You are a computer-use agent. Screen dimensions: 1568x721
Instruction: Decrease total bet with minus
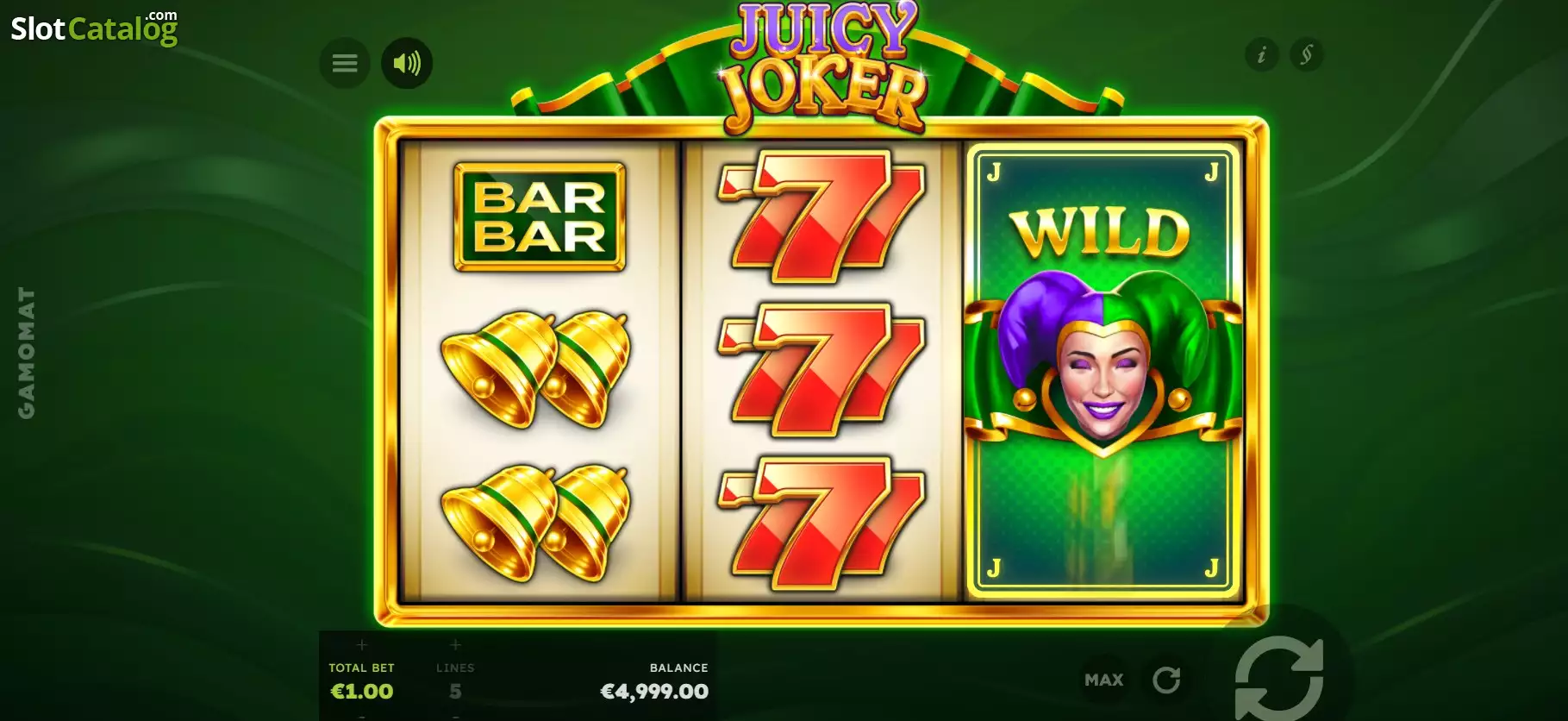point(361,715)
